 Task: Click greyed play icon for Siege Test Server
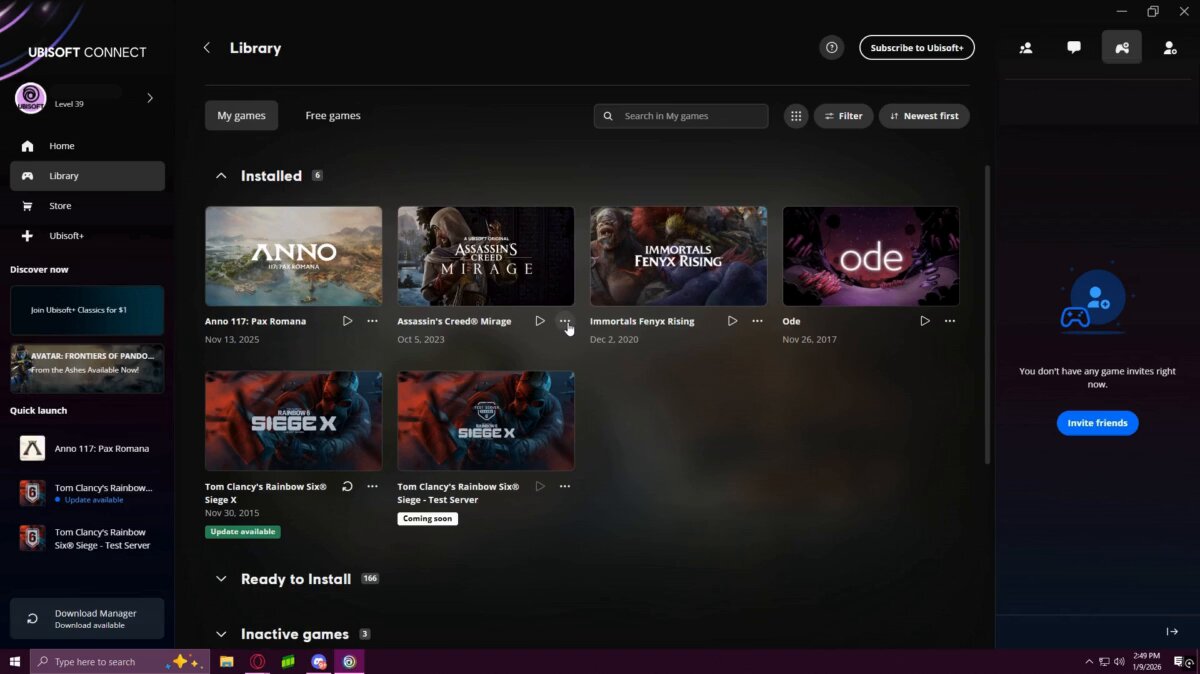pyautogui.click(x=540, y=487)
